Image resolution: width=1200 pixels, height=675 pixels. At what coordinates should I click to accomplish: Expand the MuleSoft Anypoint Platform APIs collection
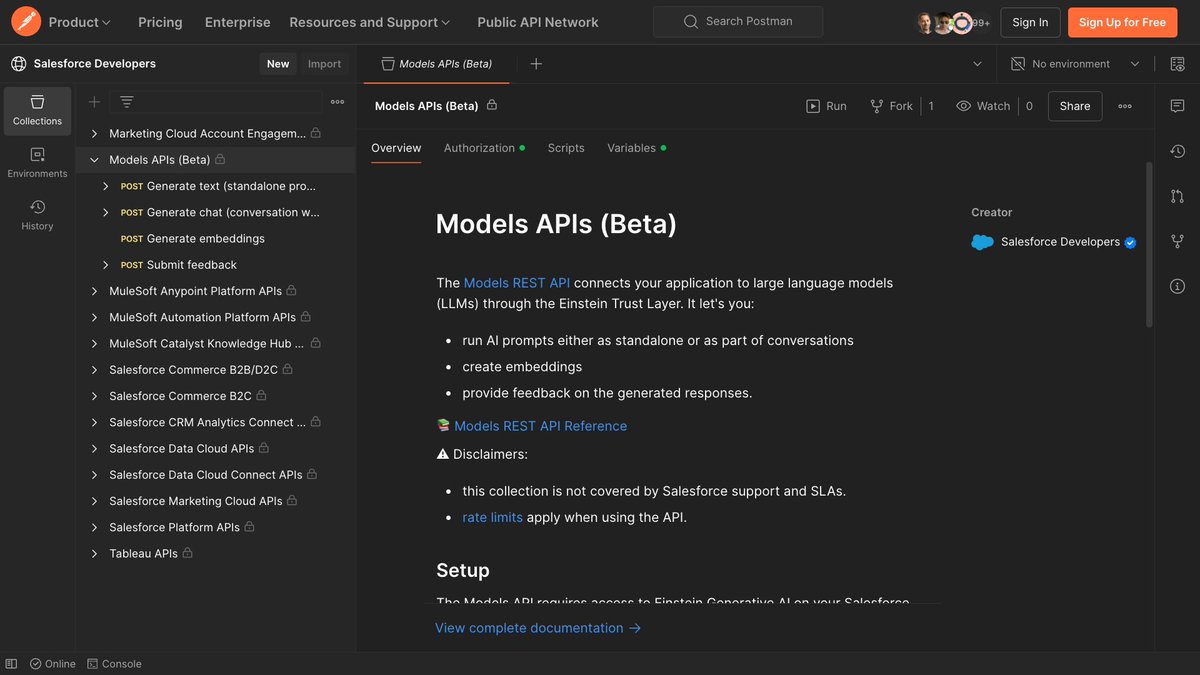coord(94,291)
